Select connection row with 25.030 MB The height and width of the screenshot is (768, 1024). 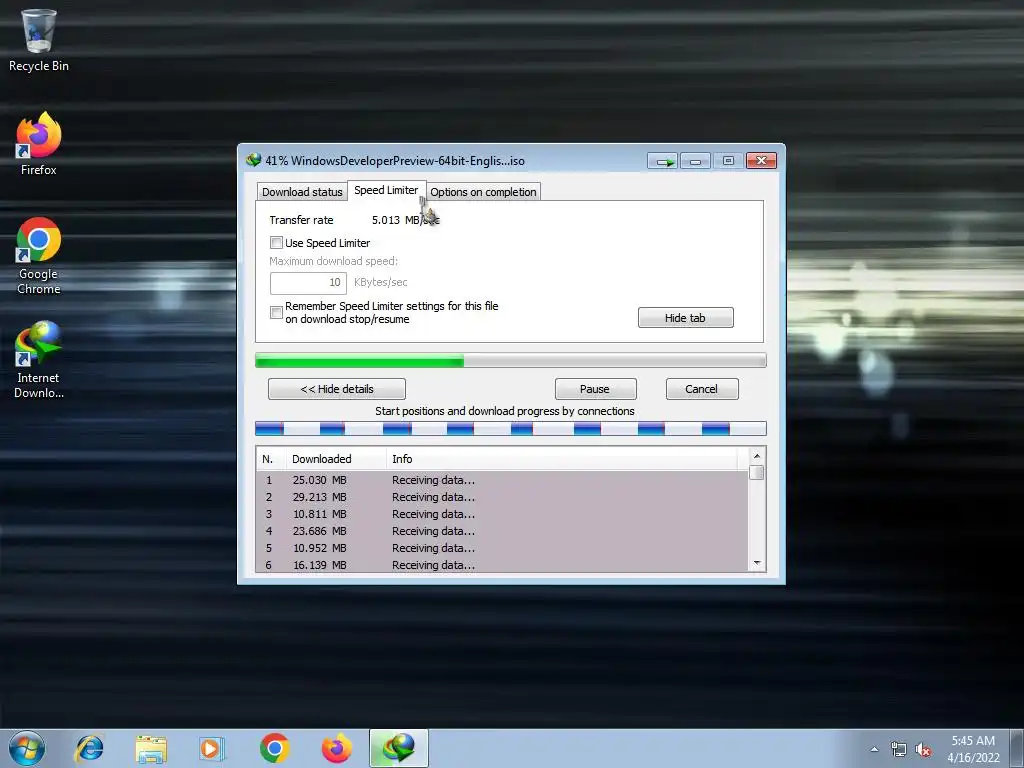(x=502, y=480)
